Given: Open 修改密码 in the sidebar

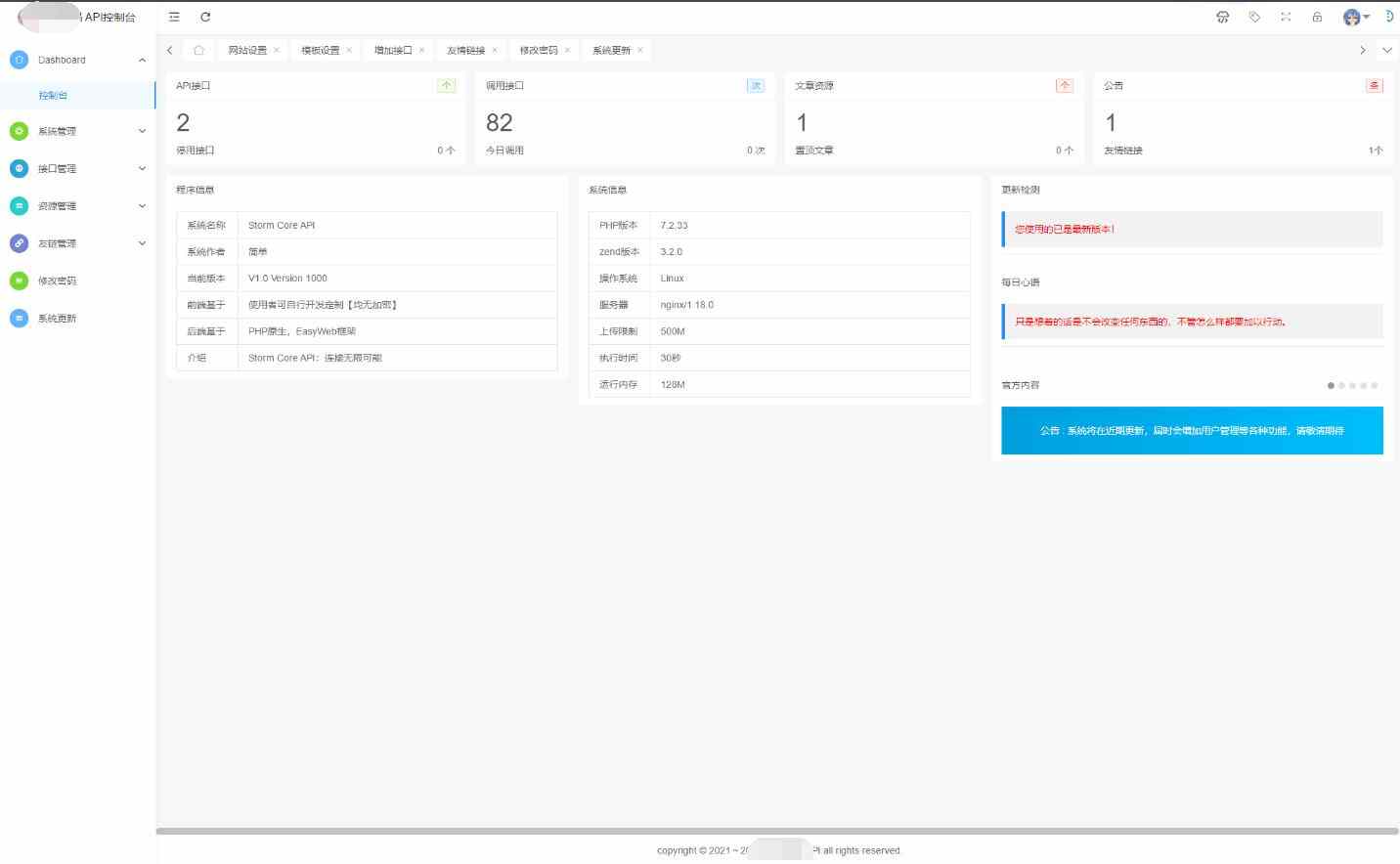Looking at the screenshot, I should [57, 281].
